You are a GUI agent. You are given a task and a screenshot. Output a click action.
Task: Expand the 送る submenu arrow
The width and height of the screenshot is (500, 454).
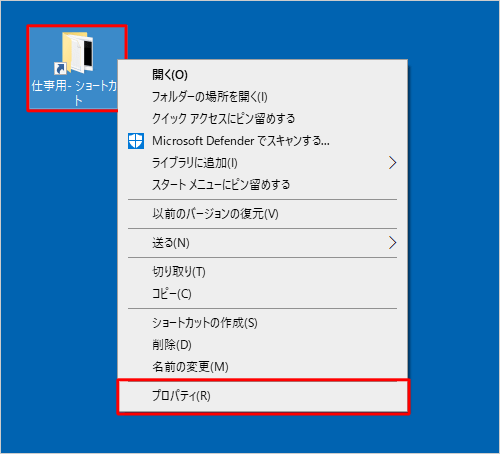coord(393,243)
